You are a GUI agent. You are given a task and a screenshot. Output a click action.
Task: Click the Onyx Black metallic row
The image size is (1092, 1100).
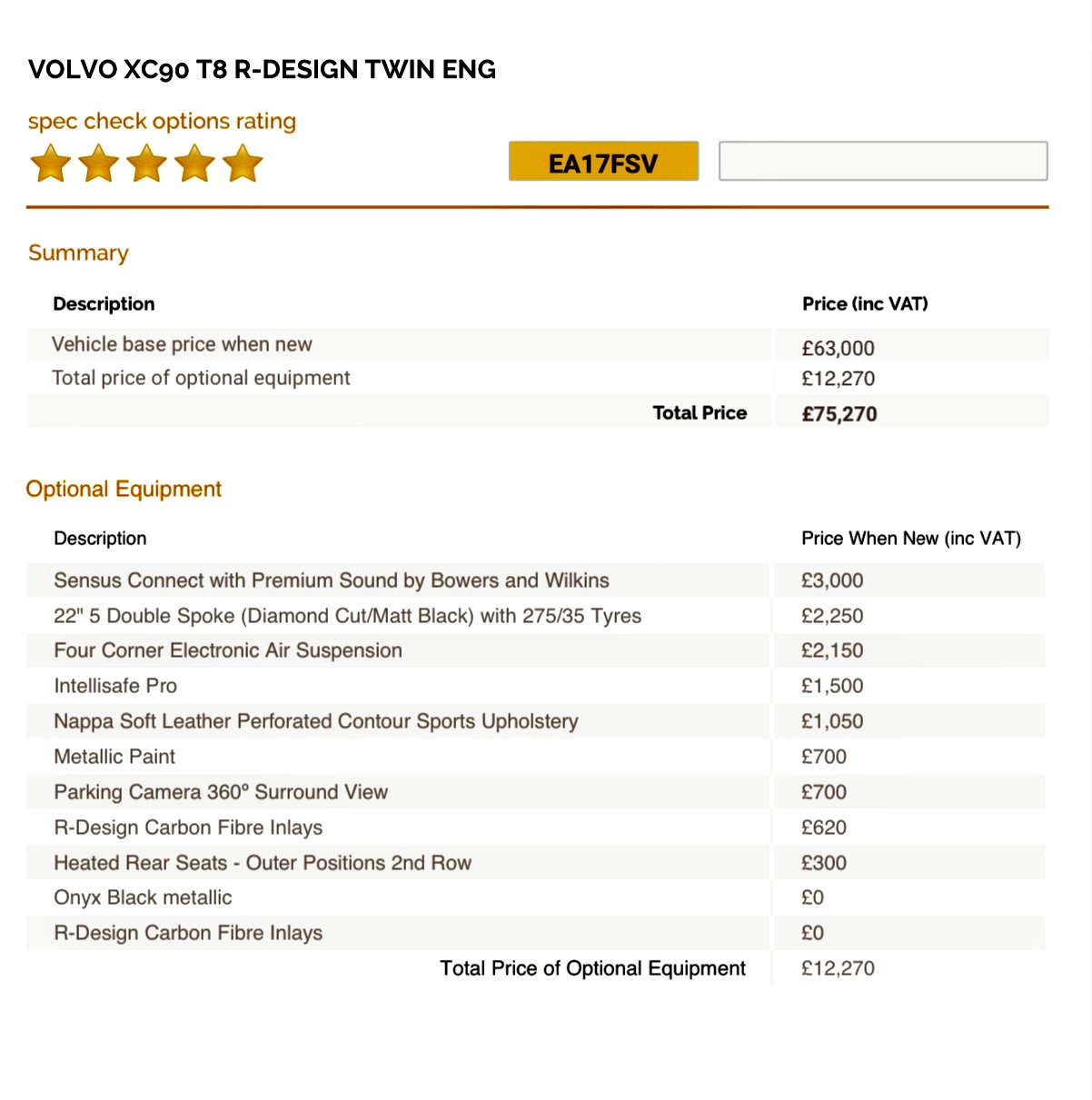(x=536, y=897)
